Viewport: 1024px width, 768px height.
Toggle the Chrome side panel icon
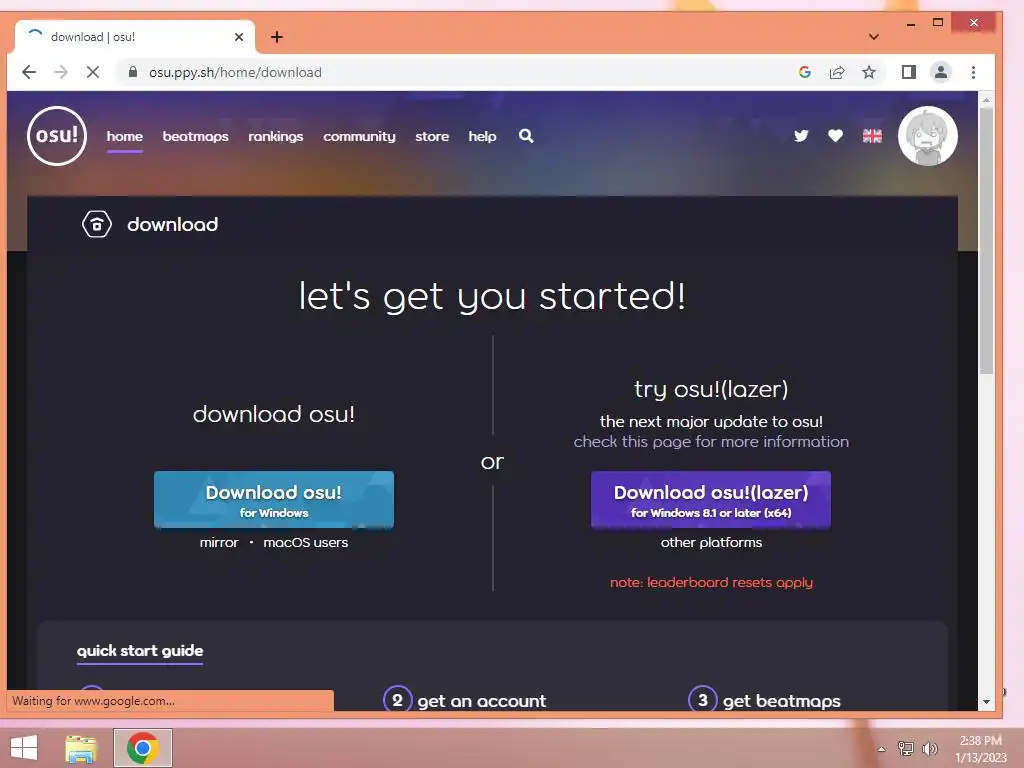tap(908, 72)
